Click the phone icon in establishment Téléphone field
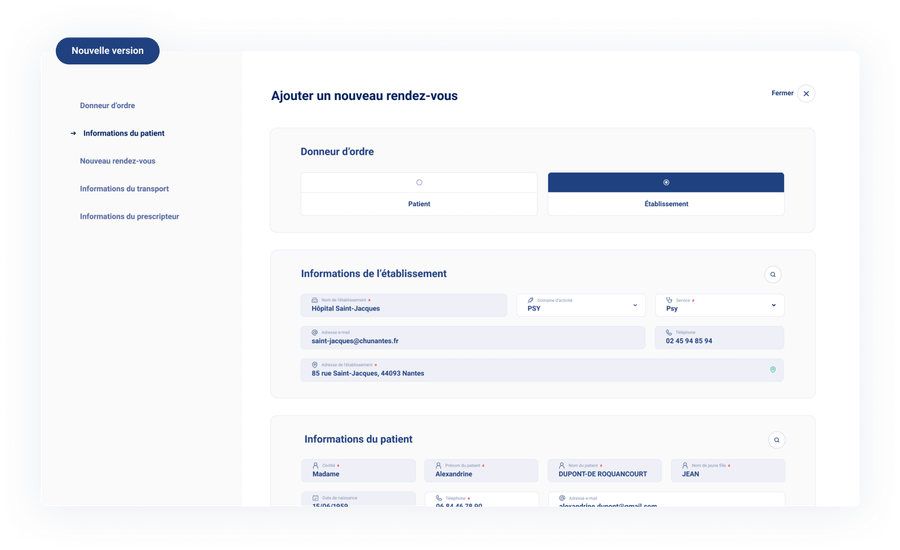The height and width of the screenshot is (550, 900). (668, 332)
